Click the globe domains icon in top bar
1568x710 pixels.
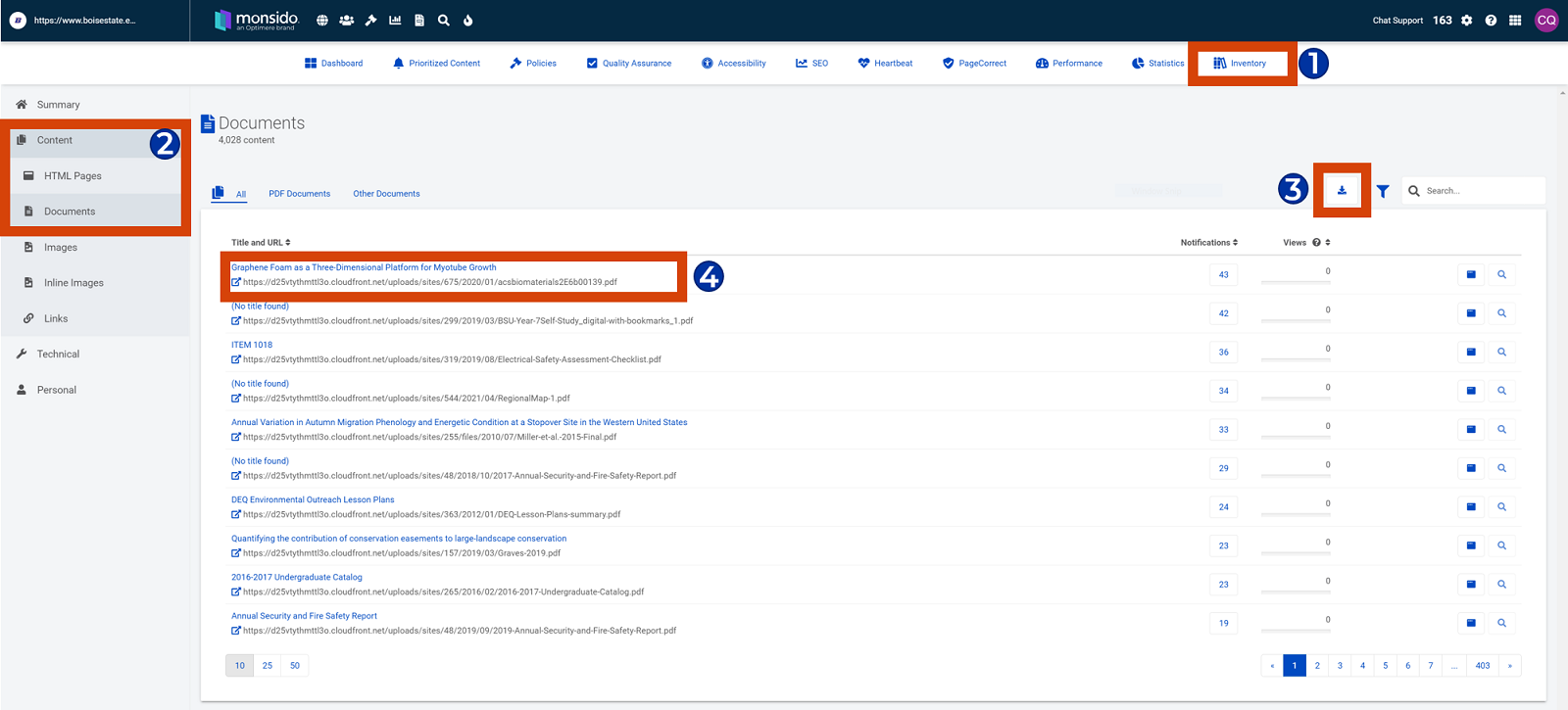click(x=322, y=20)
